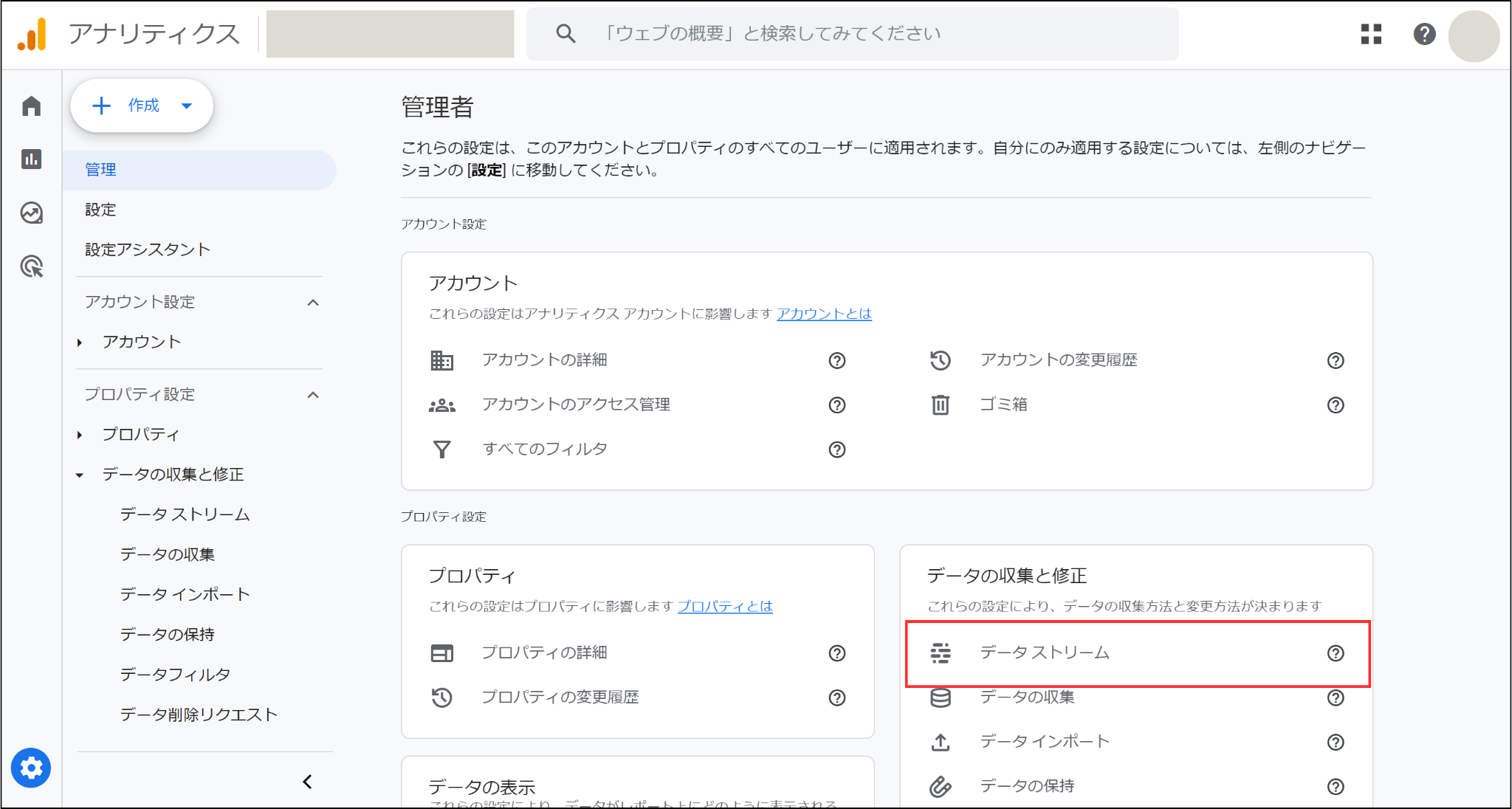Select 管理 in the sidebar menu

coord(199,170)
